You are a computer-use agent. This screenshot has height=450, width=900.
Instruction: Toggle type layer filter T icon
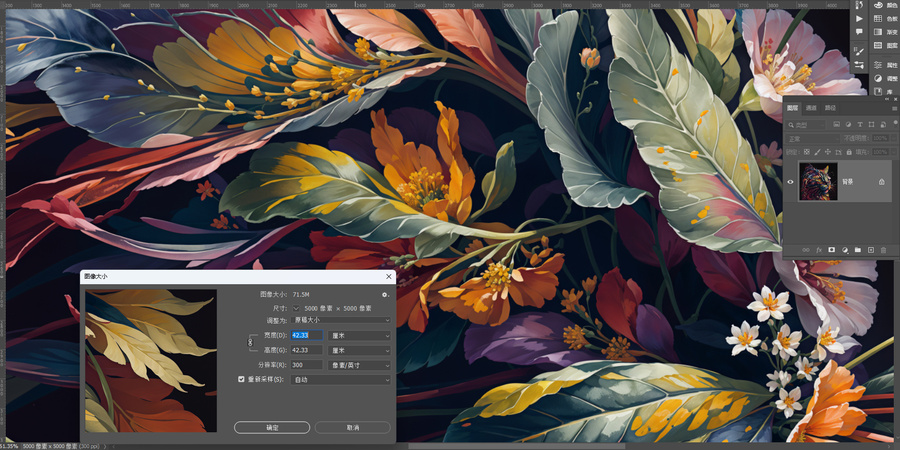click(860, 124)
